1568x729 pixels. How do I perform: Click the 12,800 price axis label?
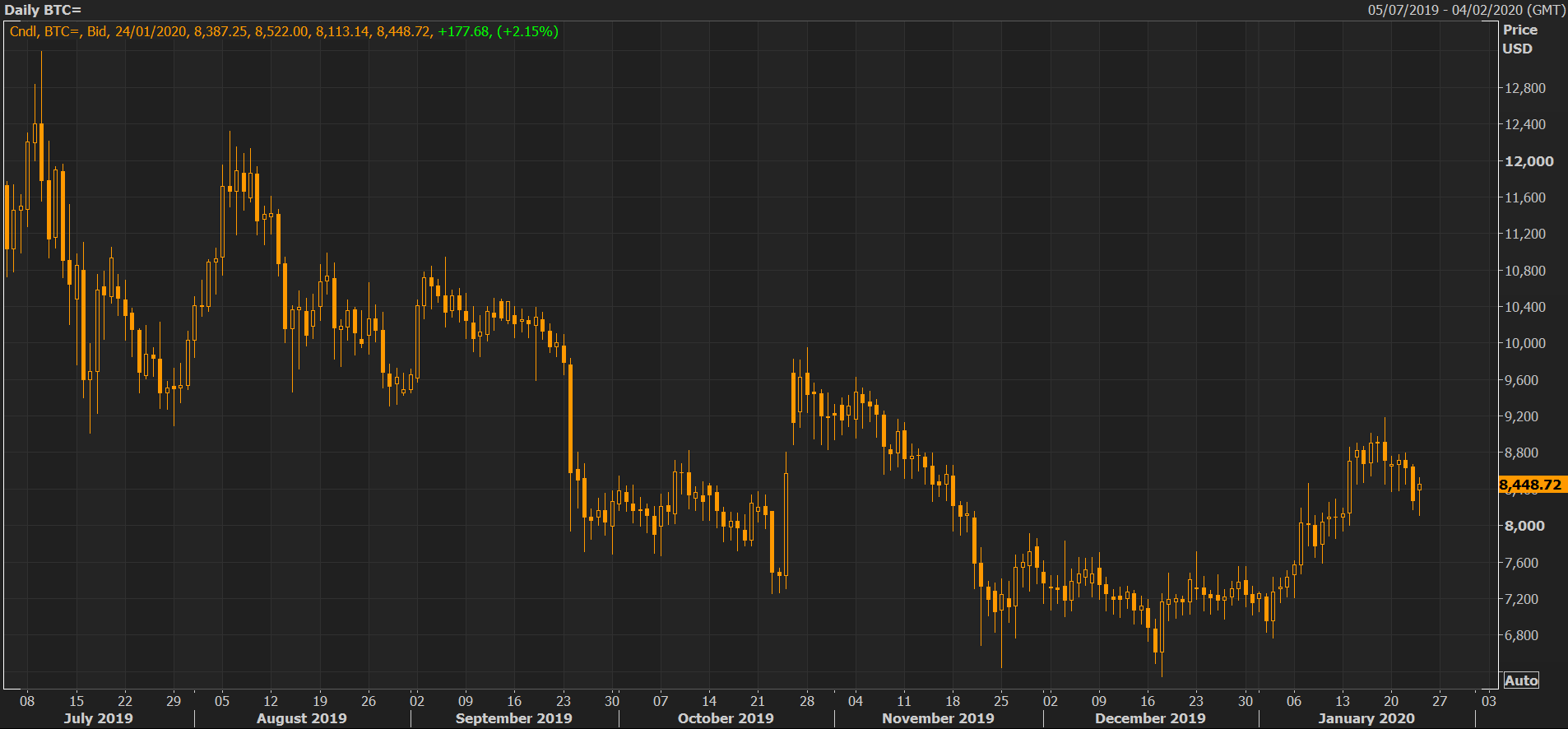(1524, 88)
